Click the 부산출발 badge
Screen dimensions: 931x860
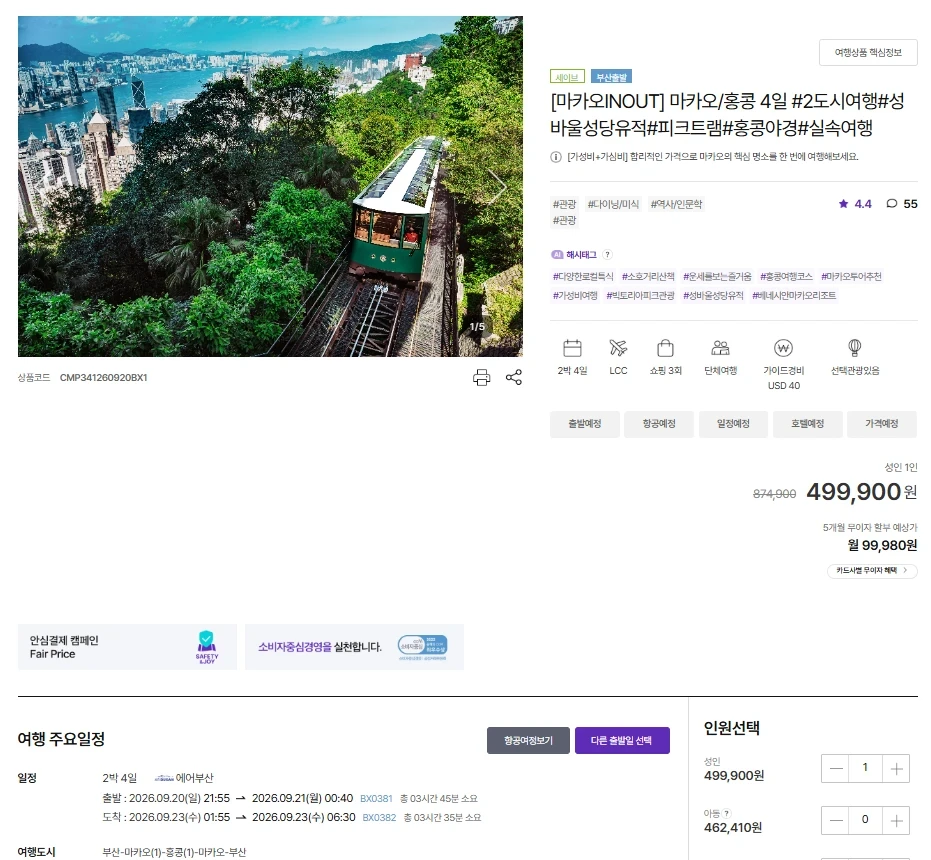(612, 77)
